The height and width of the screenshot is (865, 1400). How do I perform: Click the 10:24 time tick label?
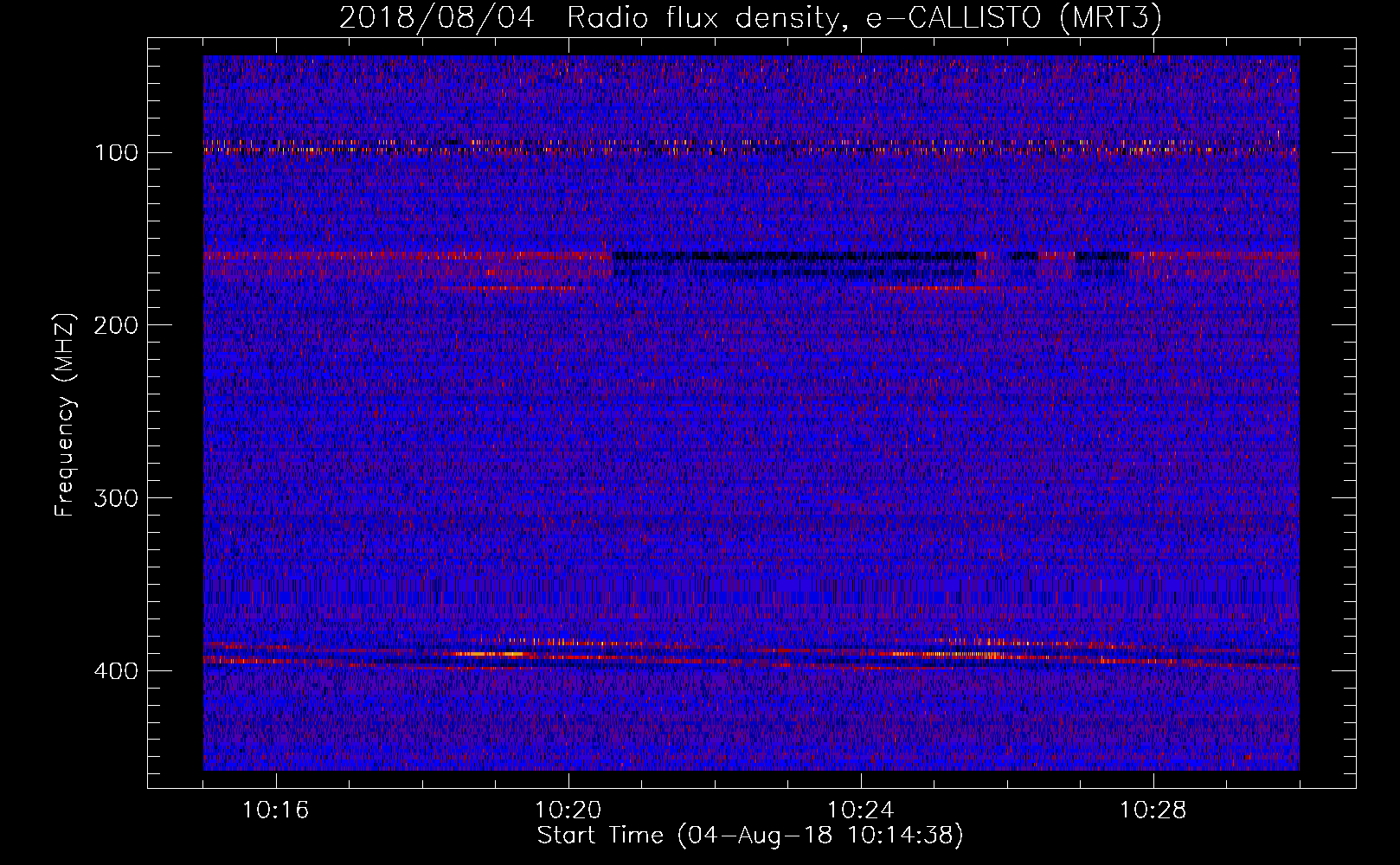click(x=861, y=811)
